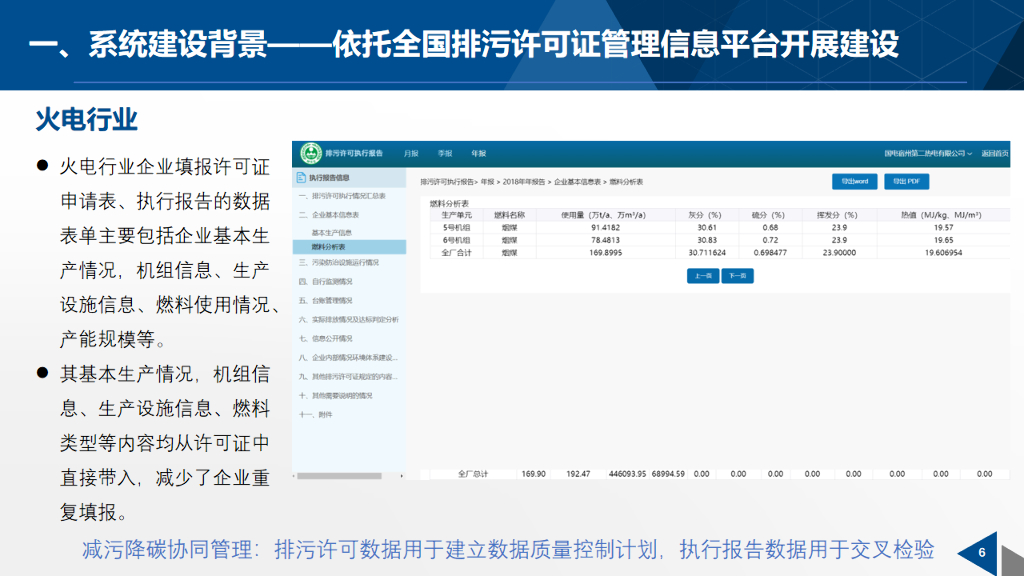Screen dimensions: 1024x576
Task: Open 七、信息公开情况 sidebar entry
Action: pyautogui.click(x=326, y=338)
